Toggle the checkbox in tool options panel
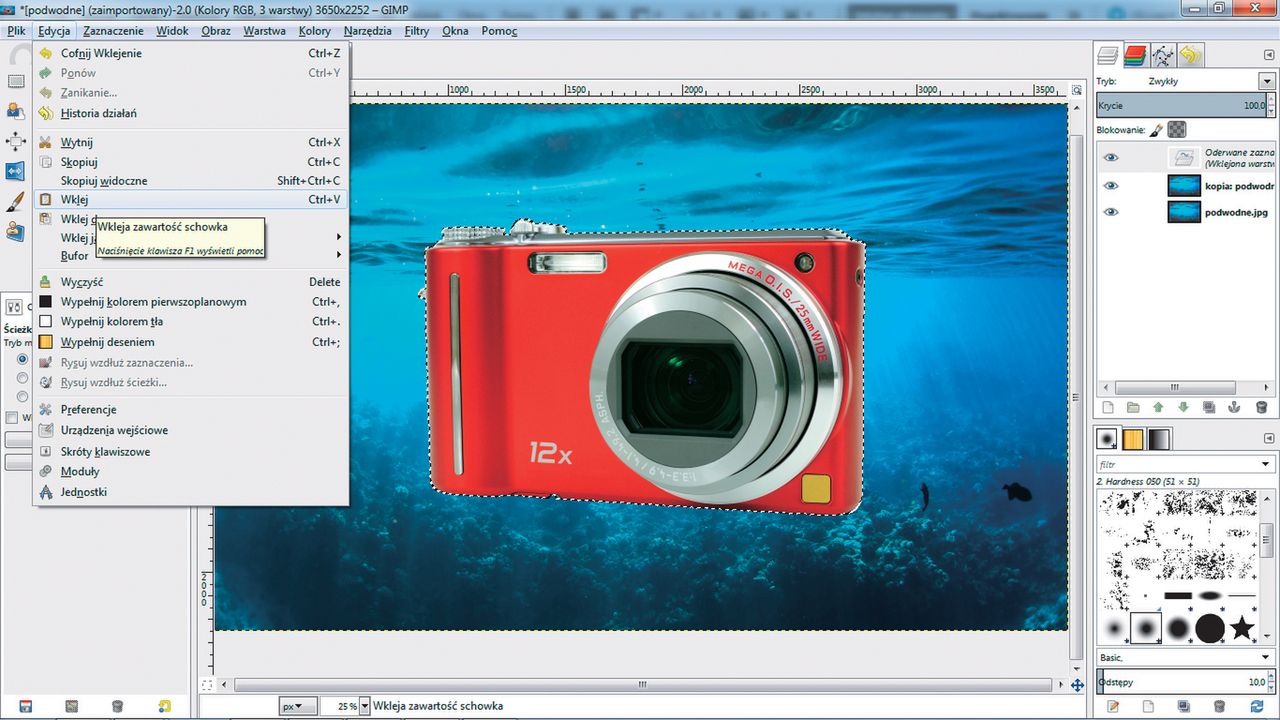Screen dimensions: 1280x720 coord(12,418)
